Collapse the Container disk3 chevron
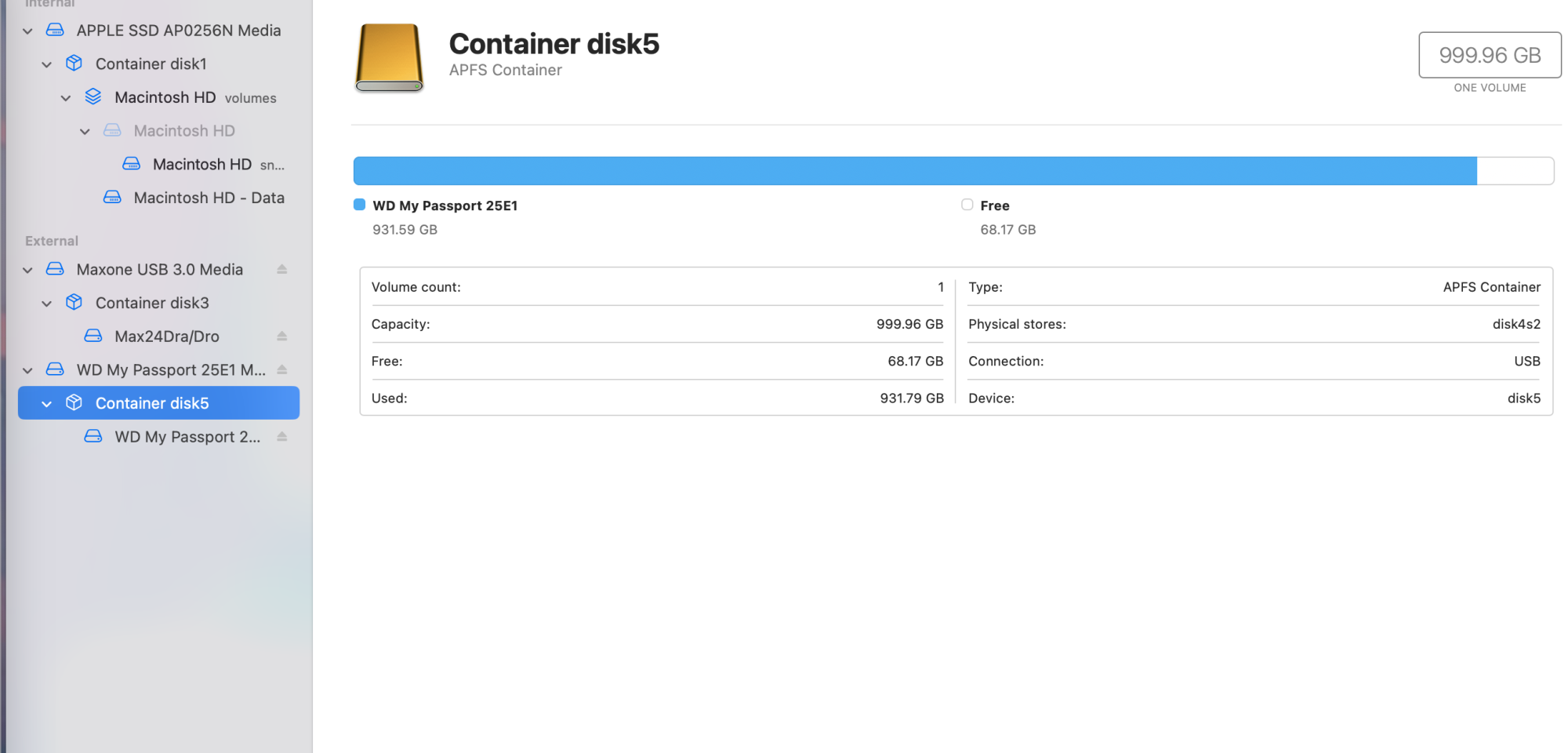 tap(46, 304)
